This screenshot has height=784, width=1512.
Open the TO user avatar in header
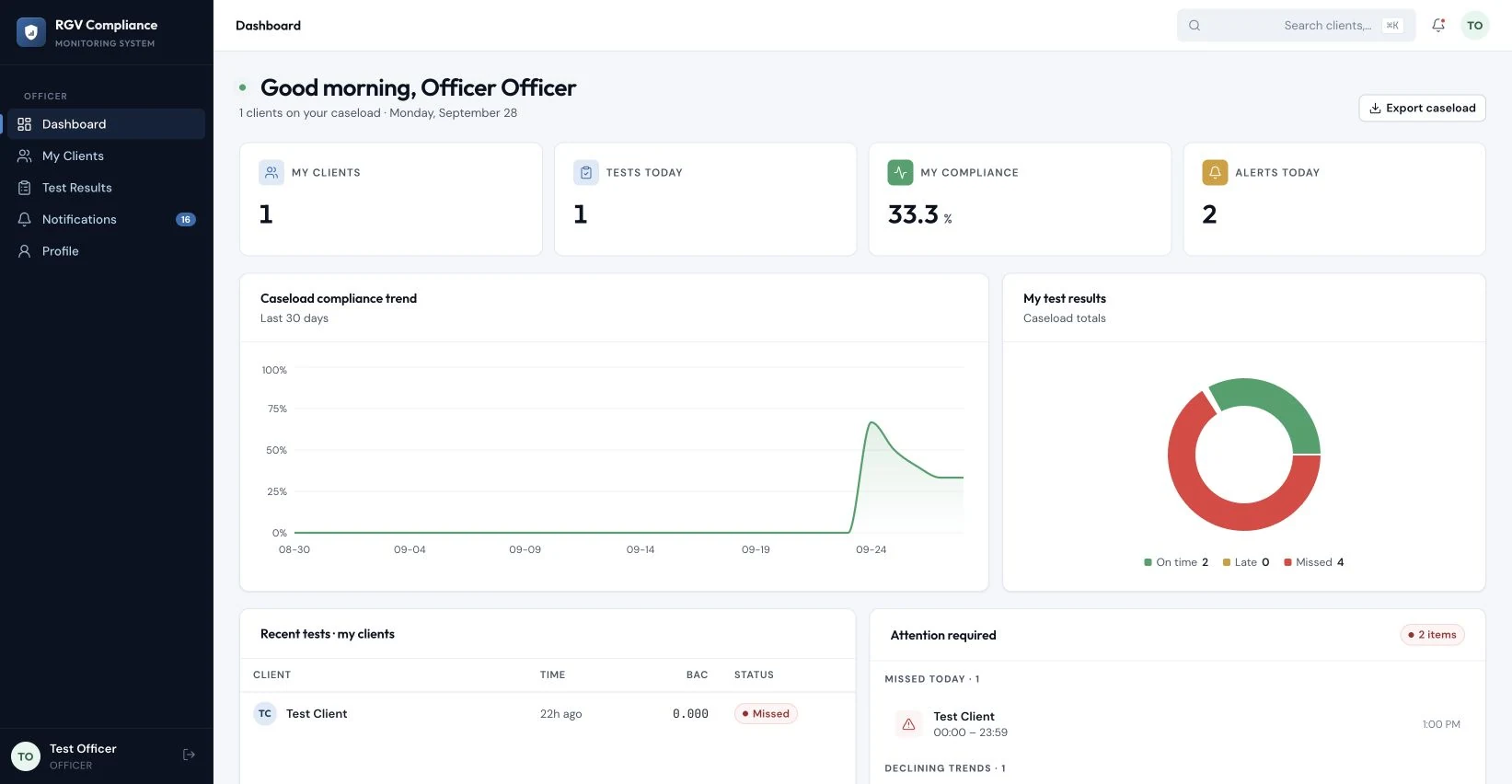(1475, 26)
